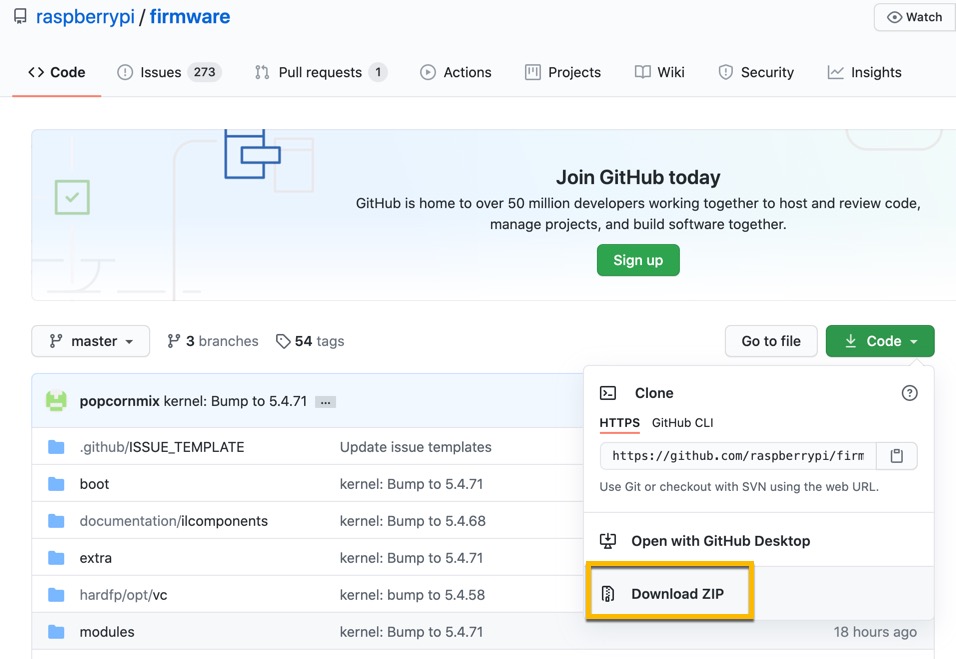Open the Issues tab
Viewport: 956px width, 659px height.
[x=169, y=73]
